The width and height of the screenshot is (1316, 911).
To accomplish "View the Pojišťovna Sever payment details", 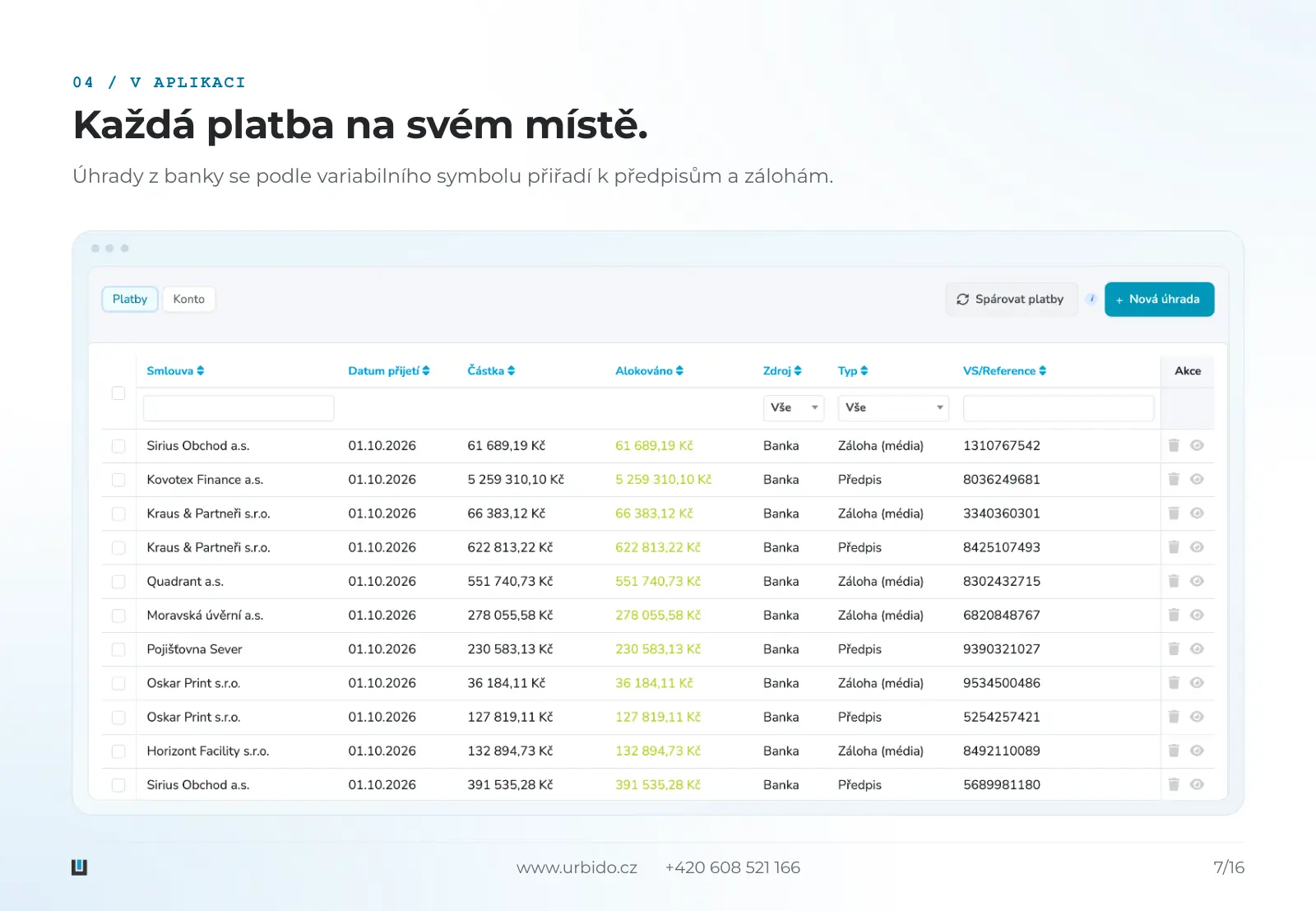I will coord(1197,649).
